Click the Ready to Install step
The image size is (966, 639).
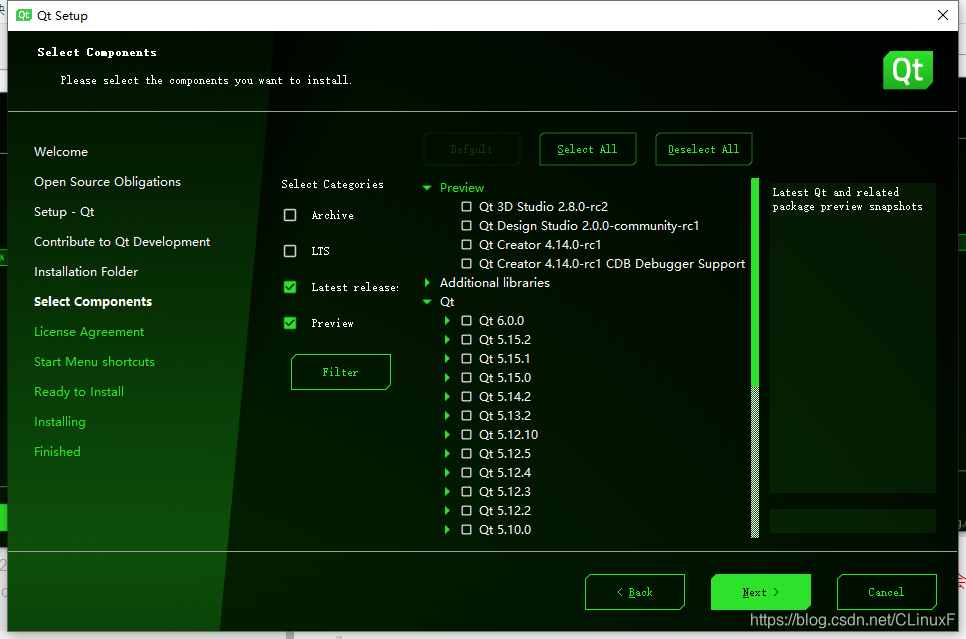(x=79, y=392)
